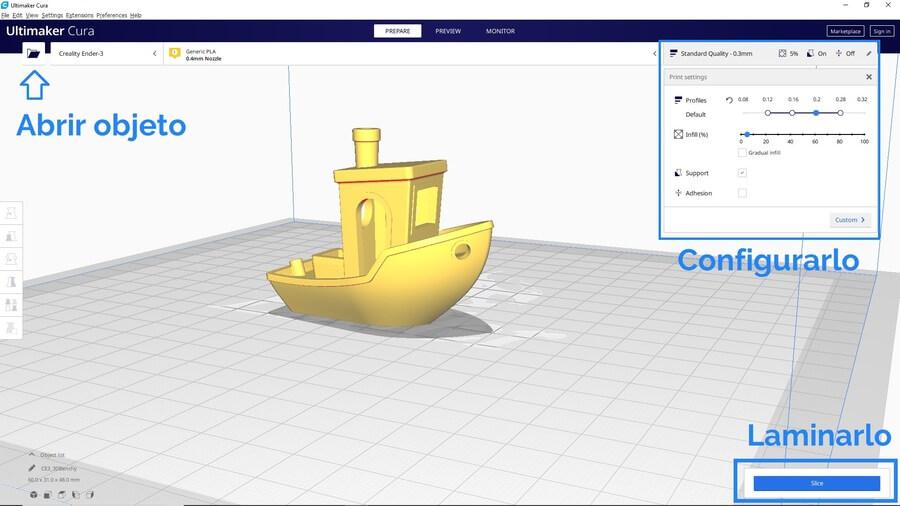Select the Move tool in left toolbar
The height and width of the screenshot is (506, 900).
pos(11,213)
